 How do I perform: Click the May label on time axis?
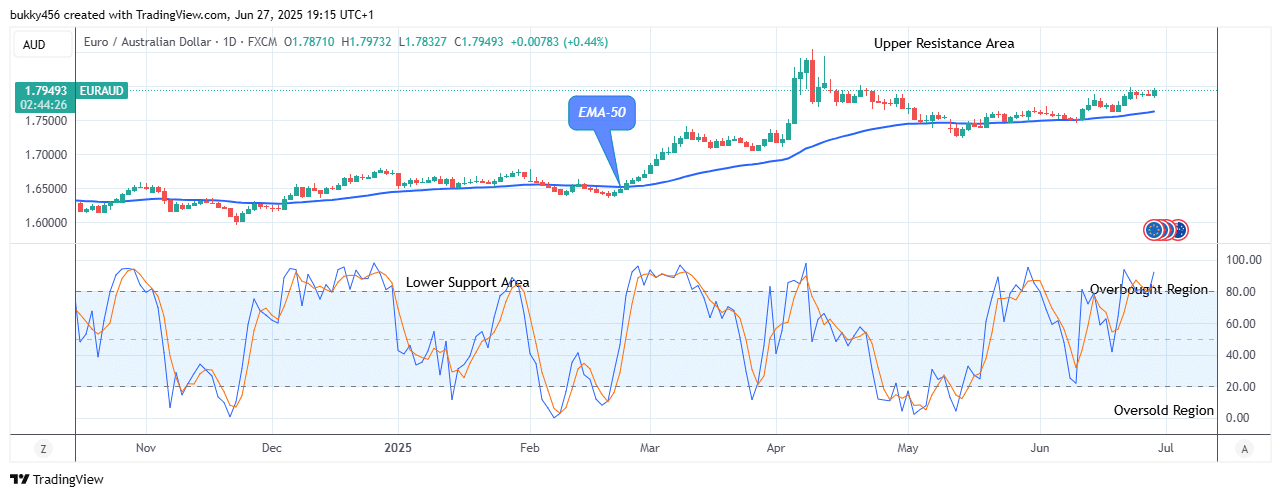tap(907, 450)
